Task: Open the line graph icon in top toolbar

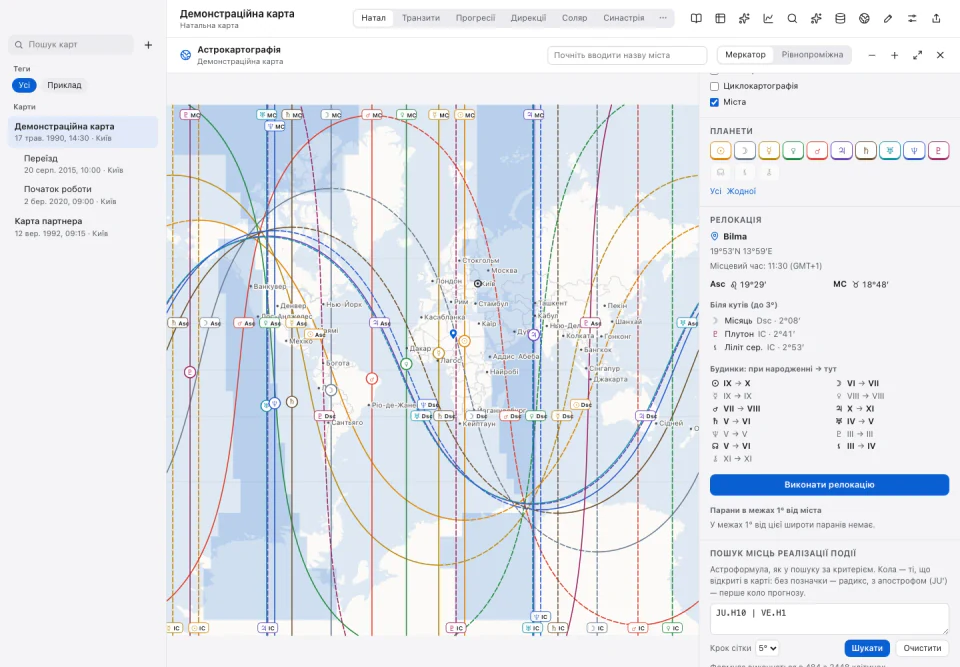Action: click(x=768, y=18)
